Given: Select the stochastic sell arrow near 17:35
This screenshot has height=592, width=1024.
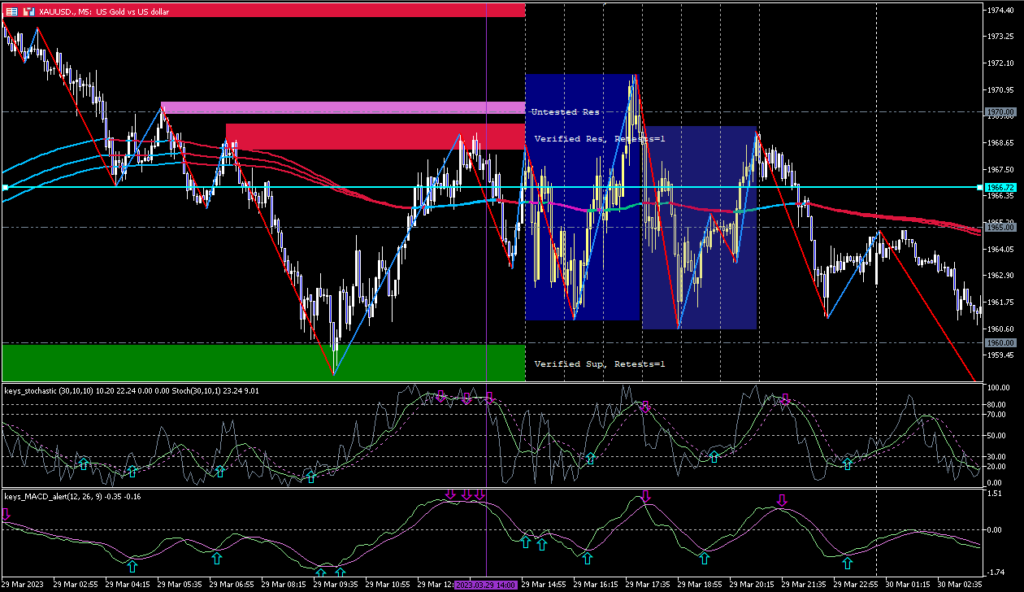Looking at the screenshot, I should click(645, 406).
